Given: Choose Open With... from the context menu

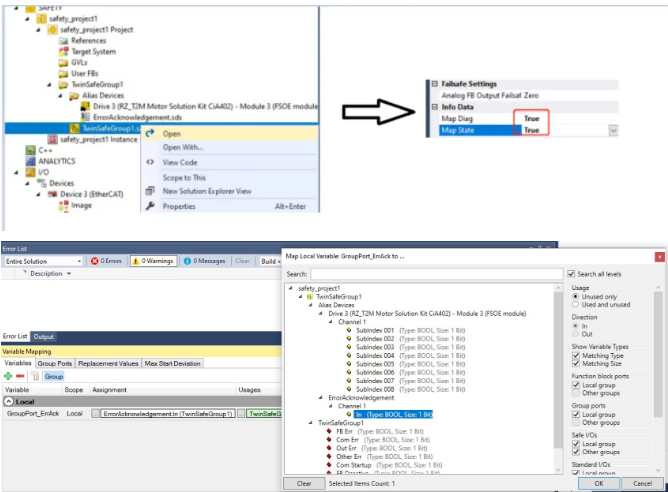Looking at the screenshot, I should click(182, 147).
